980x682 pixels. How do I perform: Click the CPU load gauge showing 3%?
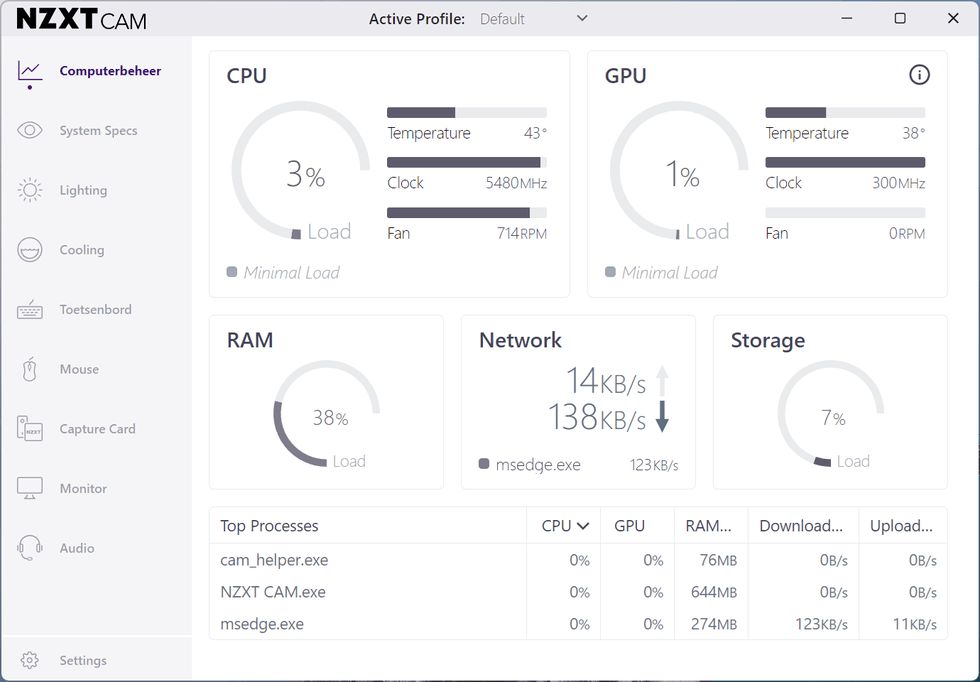[301, 171]
